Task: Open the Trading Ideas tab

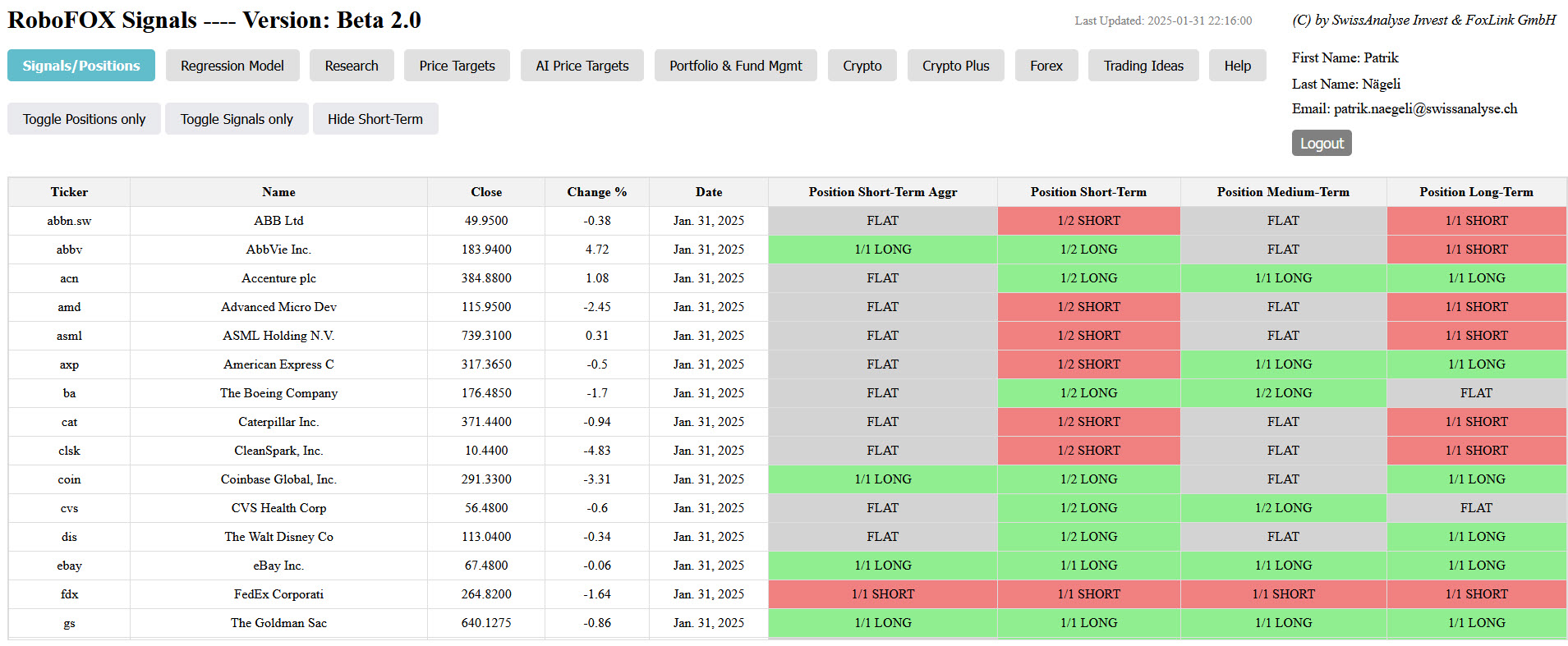Action: pos(1143,66)
